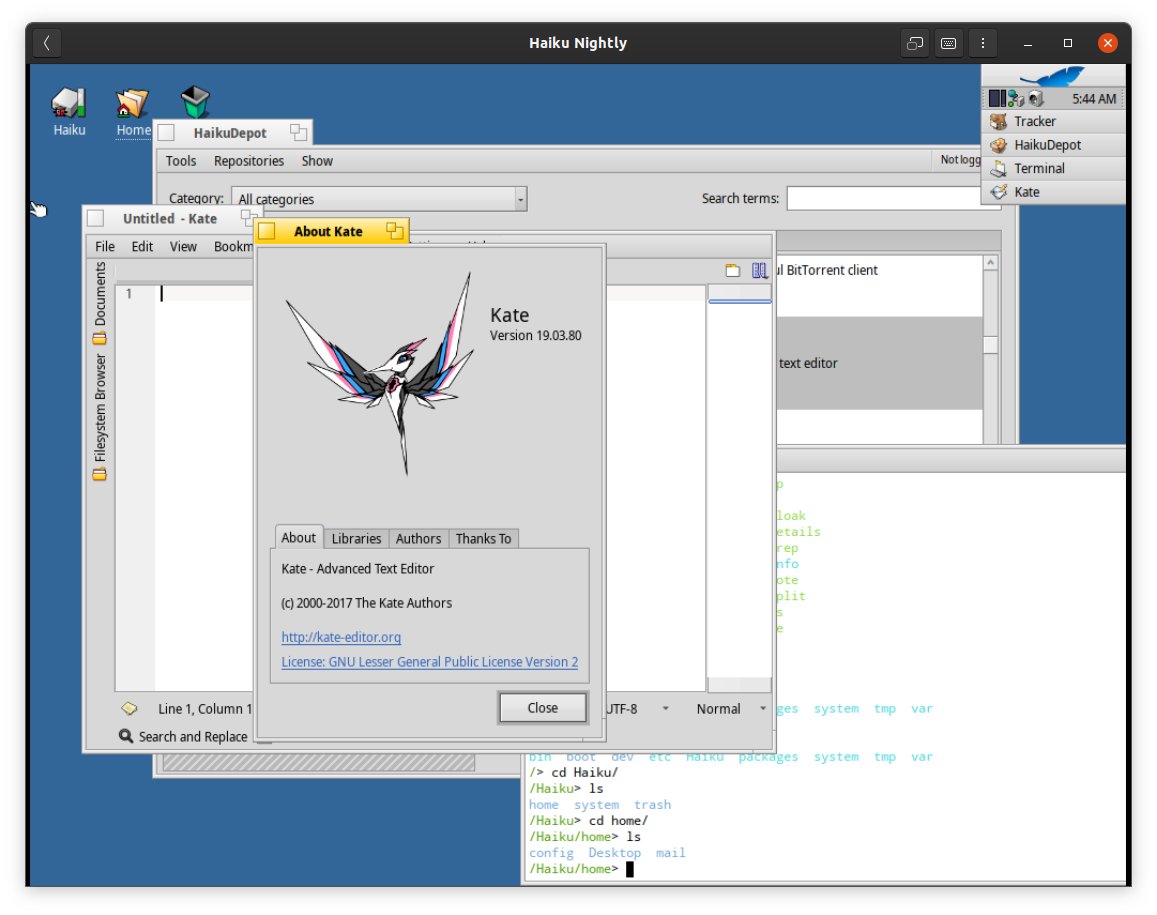Click the bookmarks book icon in Kate toolbar
The image size is (1157, 915).
tap(759, 271)
